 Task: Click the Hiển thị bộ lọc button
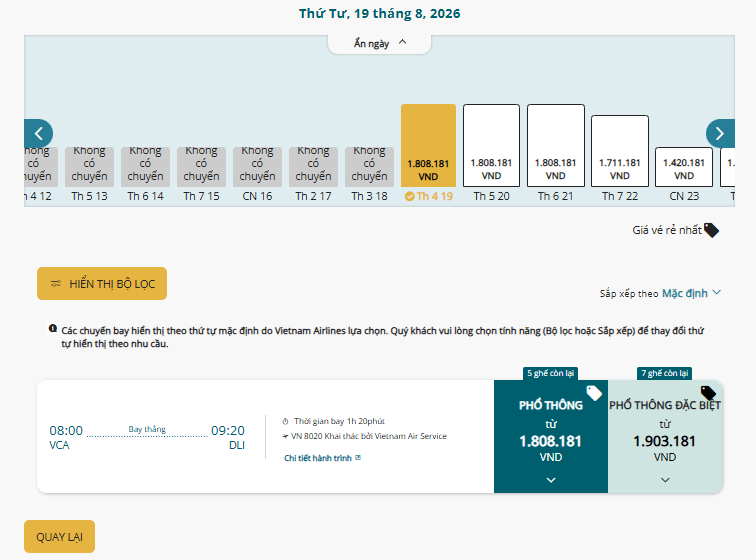click(102, 284)
